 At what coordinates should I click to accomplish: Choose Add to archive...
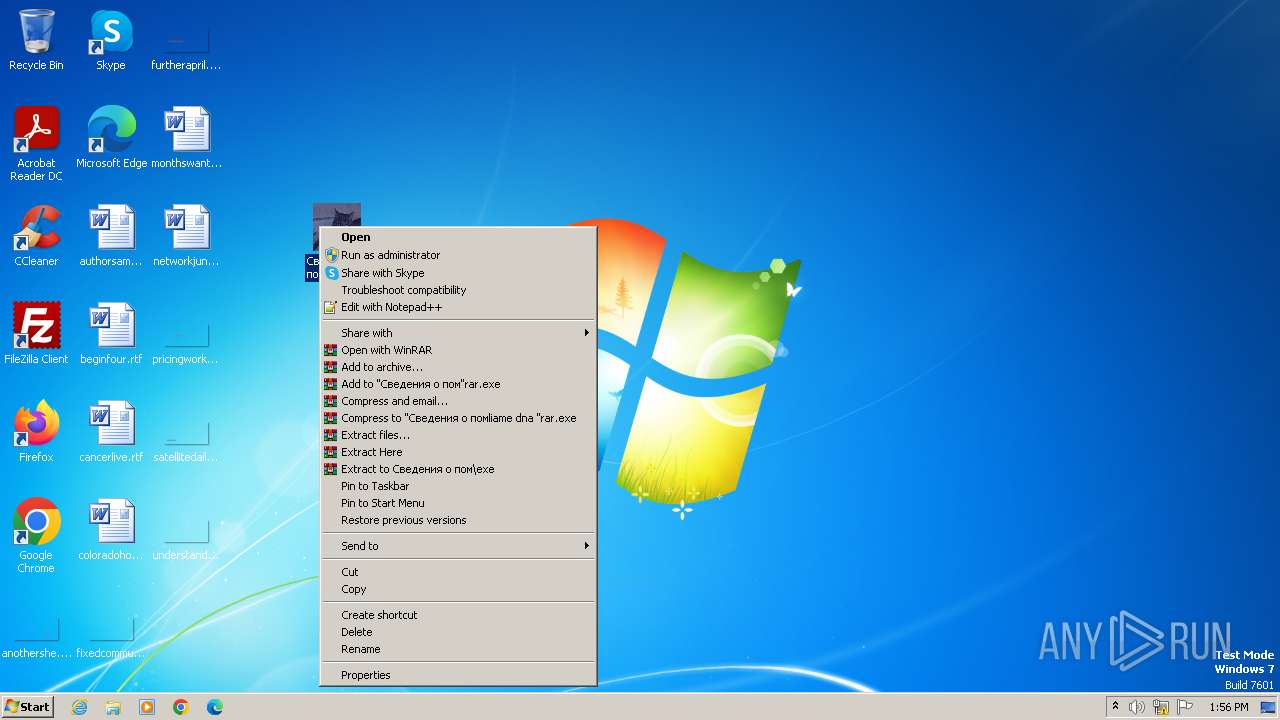[458, 367]
